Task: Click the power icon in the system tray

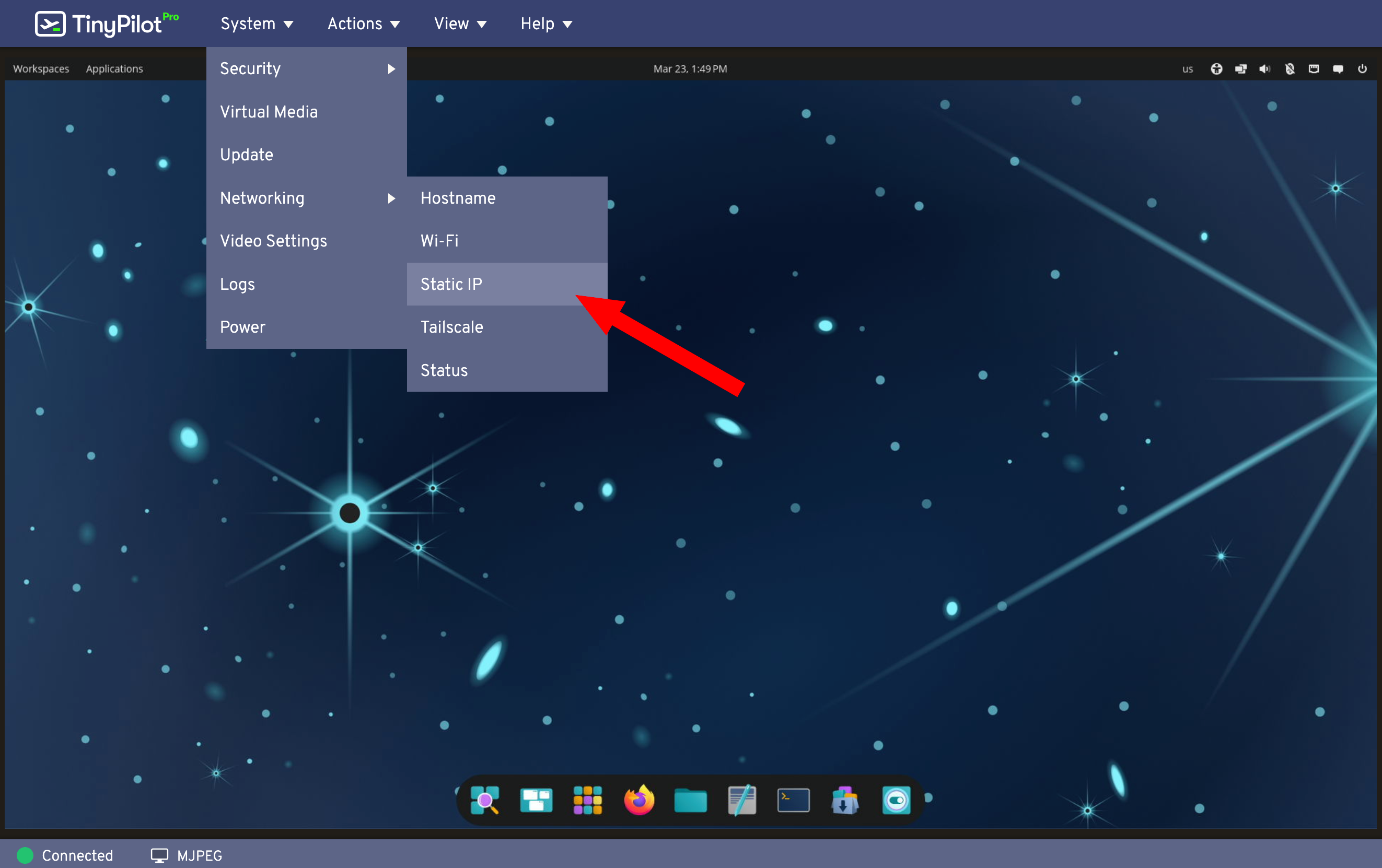Action: click(x=1363, y=68)
